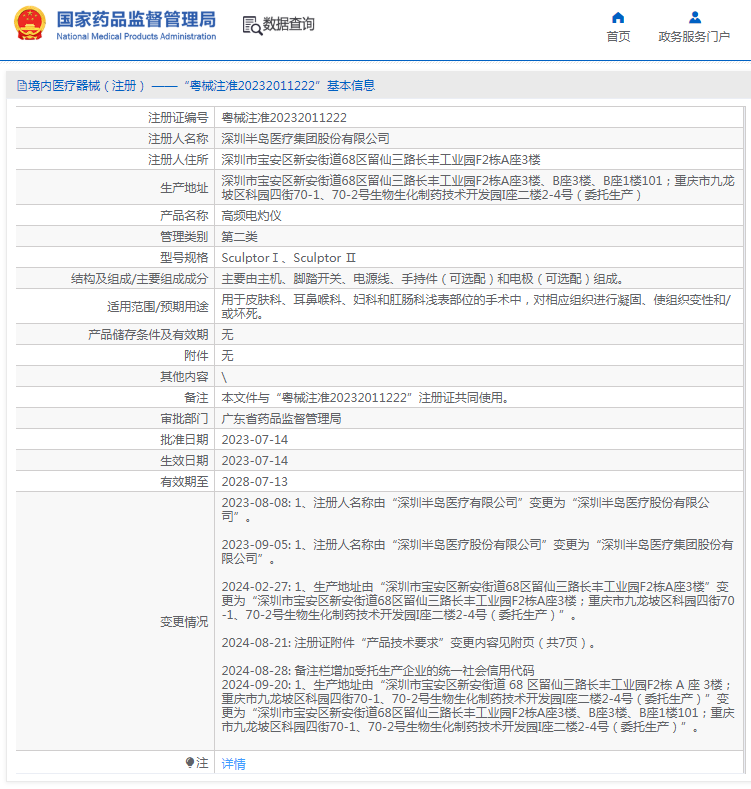Click the backslash value for 其他内容
The image size is (751, 789).
click(224, 377)
